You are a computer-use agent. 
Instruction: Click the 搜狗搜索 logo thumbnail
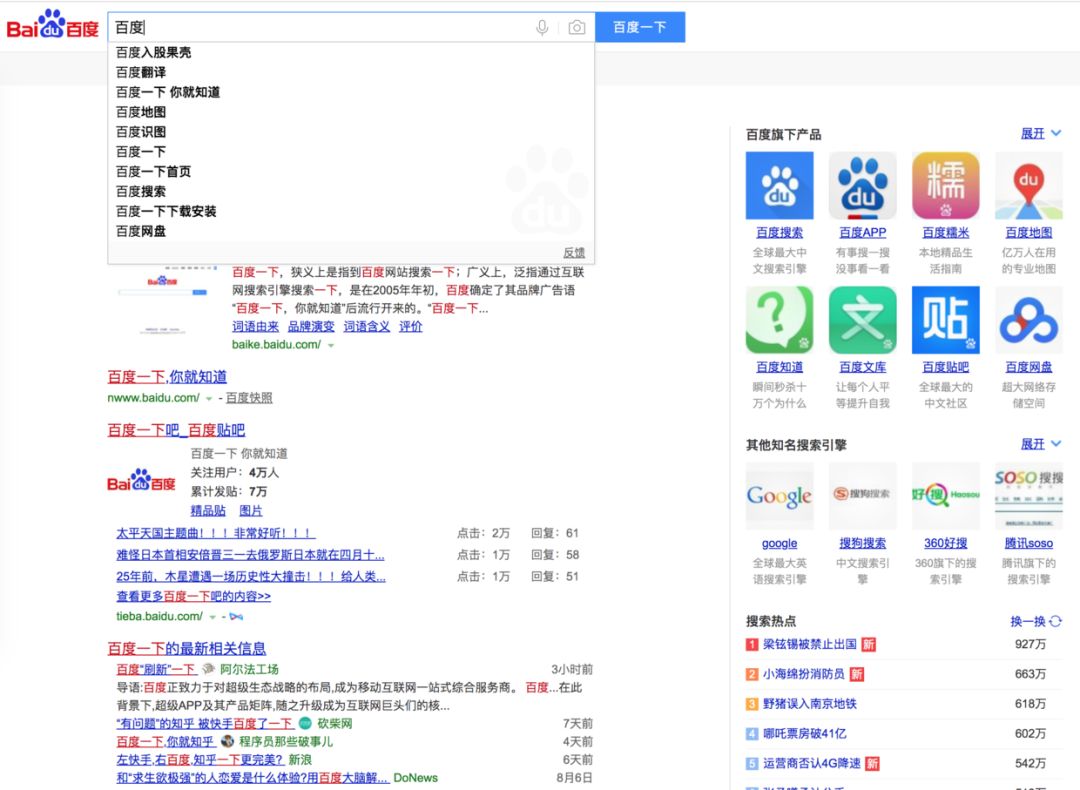click(862, 496)
